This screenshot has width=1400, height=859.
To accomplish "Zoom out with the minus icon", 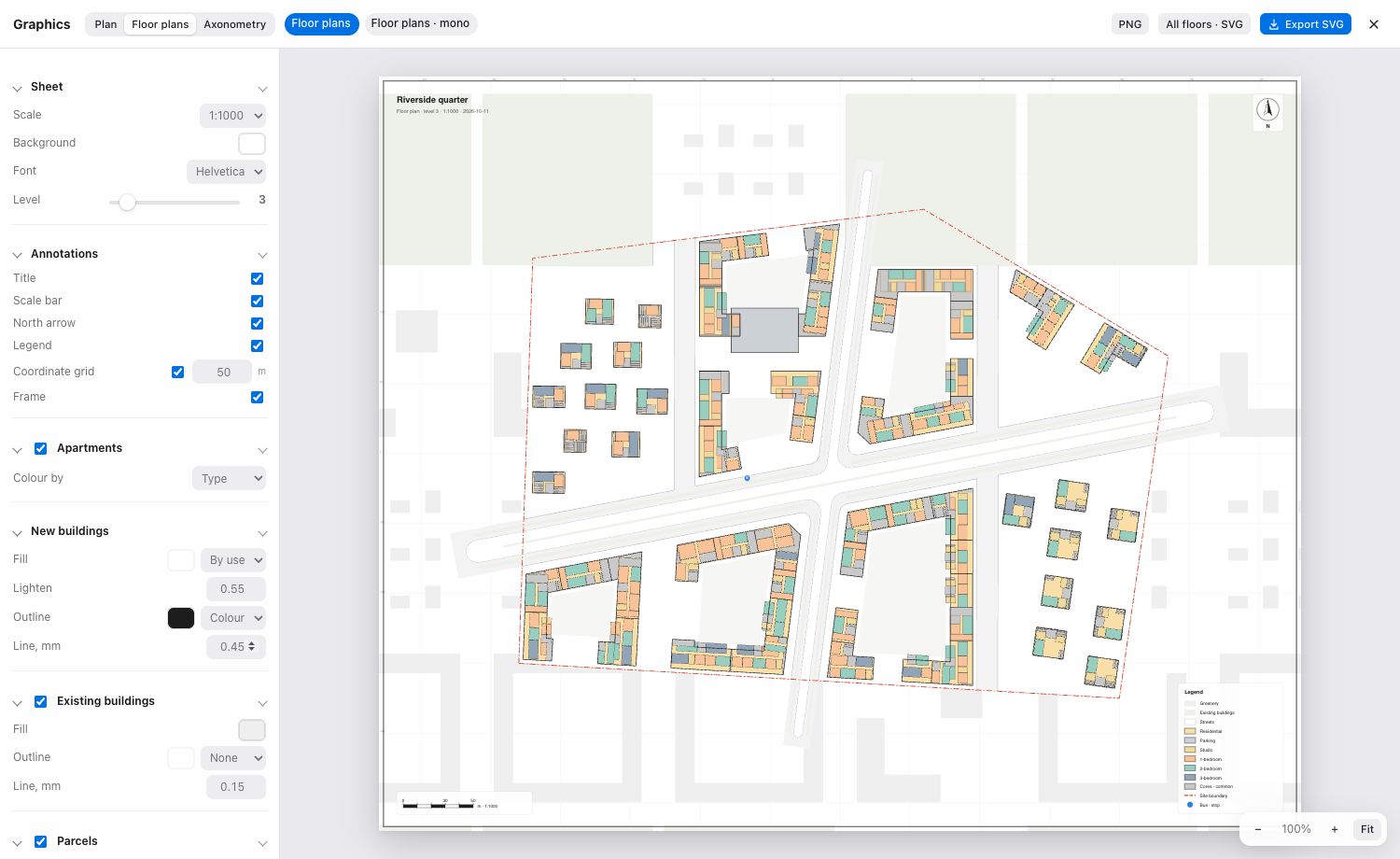I will pyautogui.click(x=1258, y=829).
